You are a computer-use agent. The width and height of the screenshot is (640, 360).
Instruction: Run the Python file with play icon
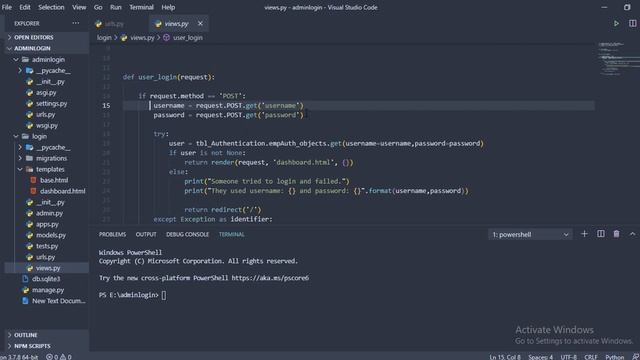coord(616,24)
